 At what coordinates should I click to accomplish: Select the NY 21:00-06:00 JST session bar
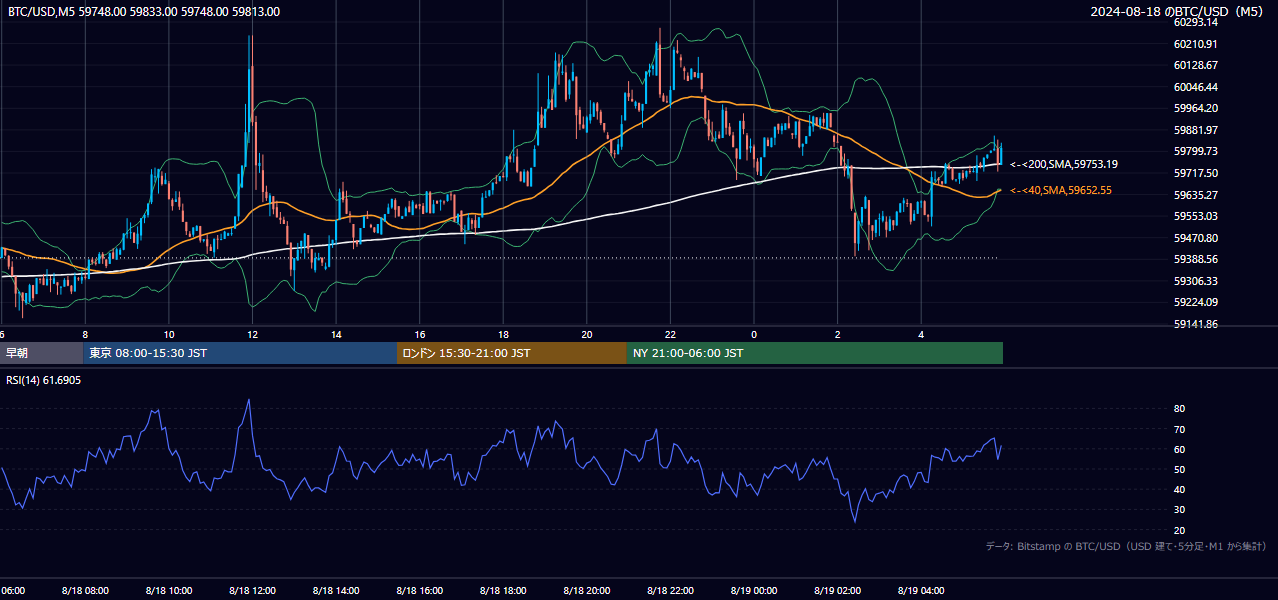click(815, 353)
